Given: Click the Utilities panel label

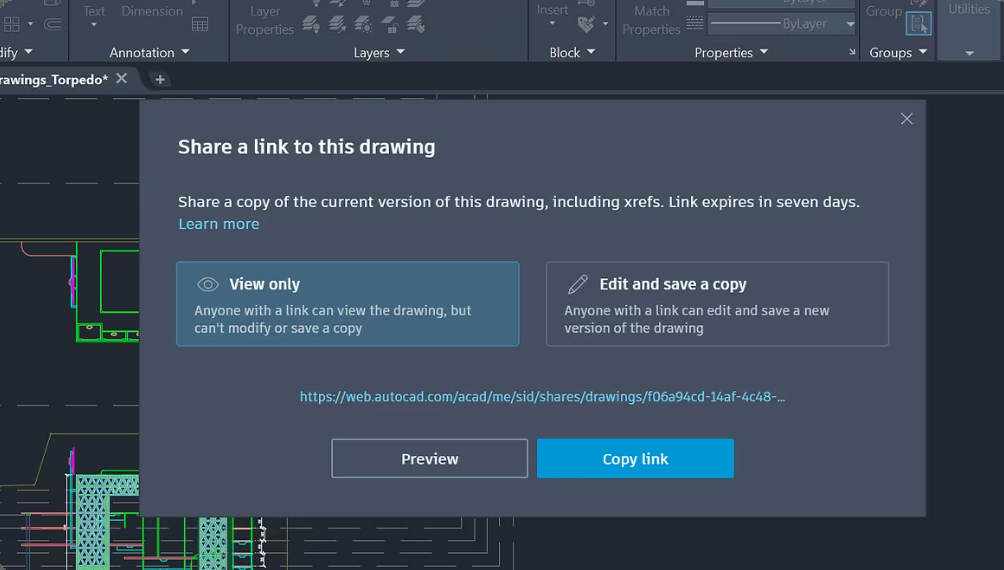Looking at the screenshot, I should 969,9.
